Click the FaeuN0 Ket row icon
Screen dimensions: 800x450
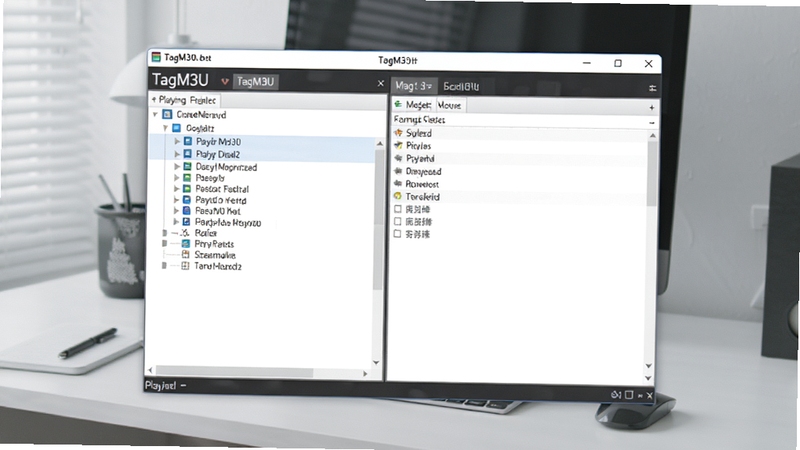[187, 211]
